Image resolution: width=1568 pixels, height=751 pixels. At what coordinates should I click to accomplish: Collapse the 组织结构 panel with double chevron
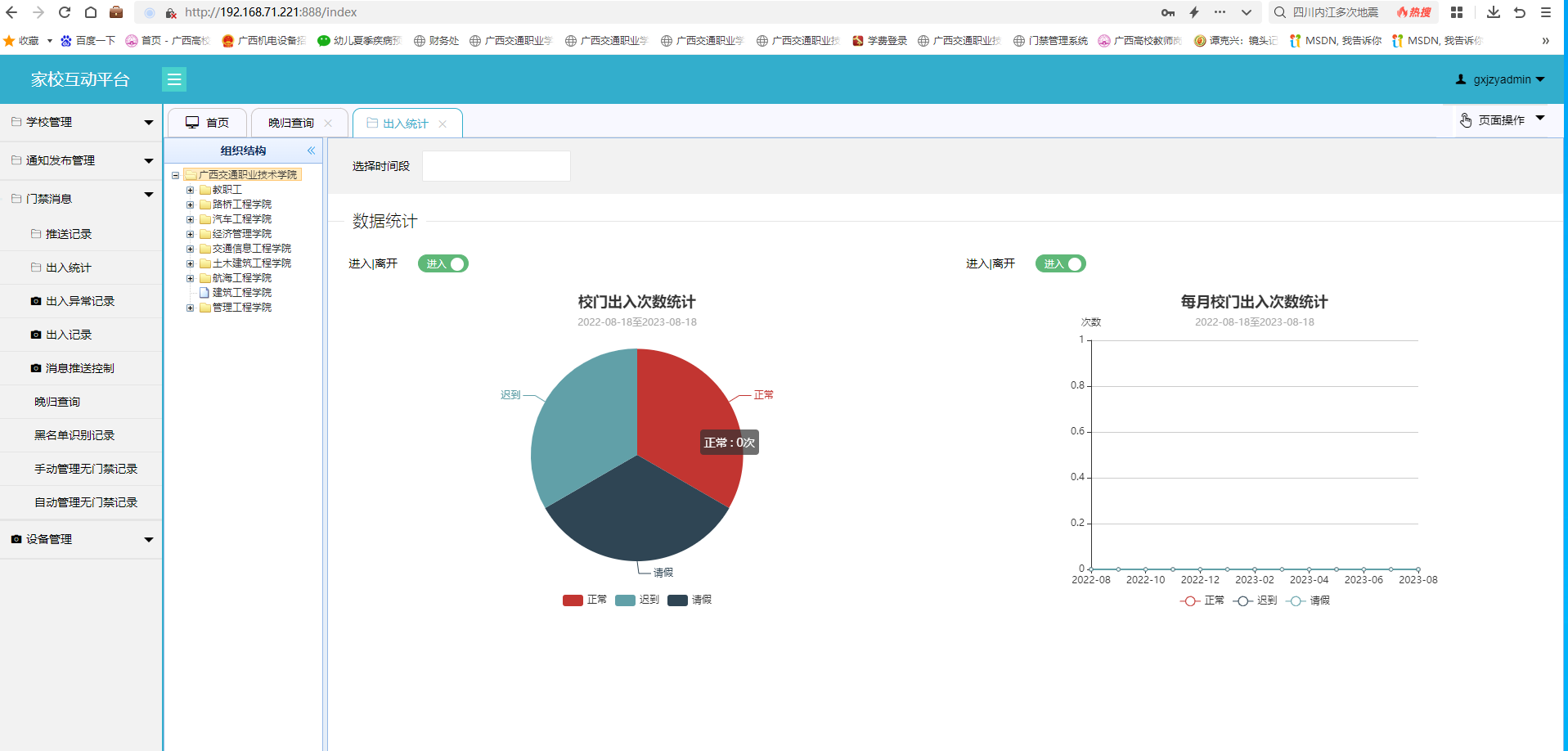pyautogui.click(x=311, y=151)
